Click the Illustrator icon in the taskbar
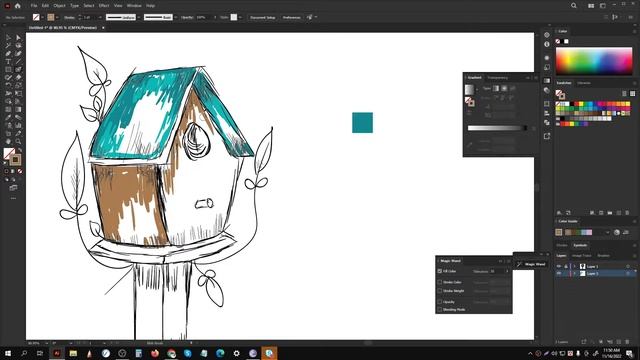 (x=57, y=353)
